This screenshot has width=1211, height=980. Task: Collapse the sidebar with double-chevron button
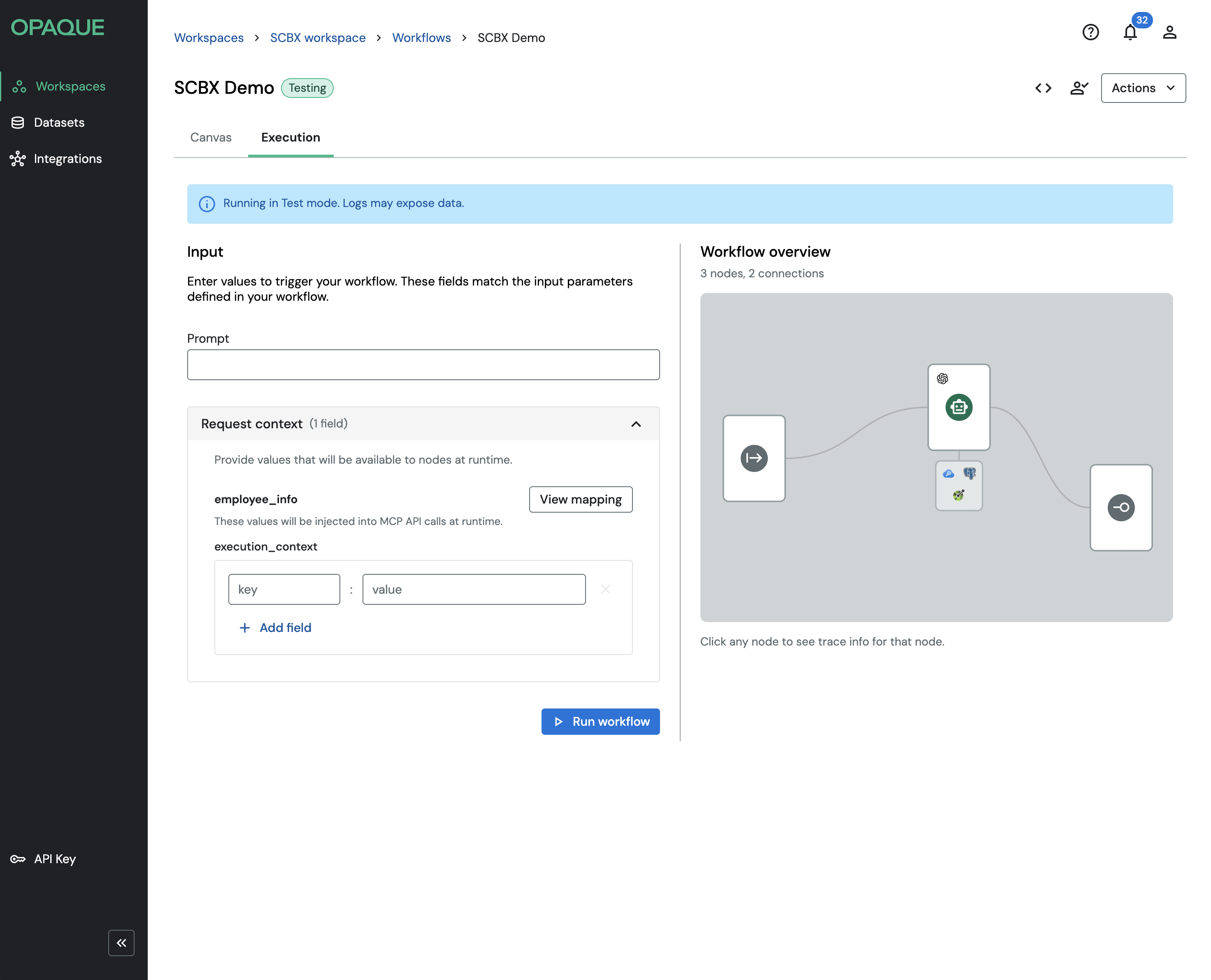[x=121, y=943]
